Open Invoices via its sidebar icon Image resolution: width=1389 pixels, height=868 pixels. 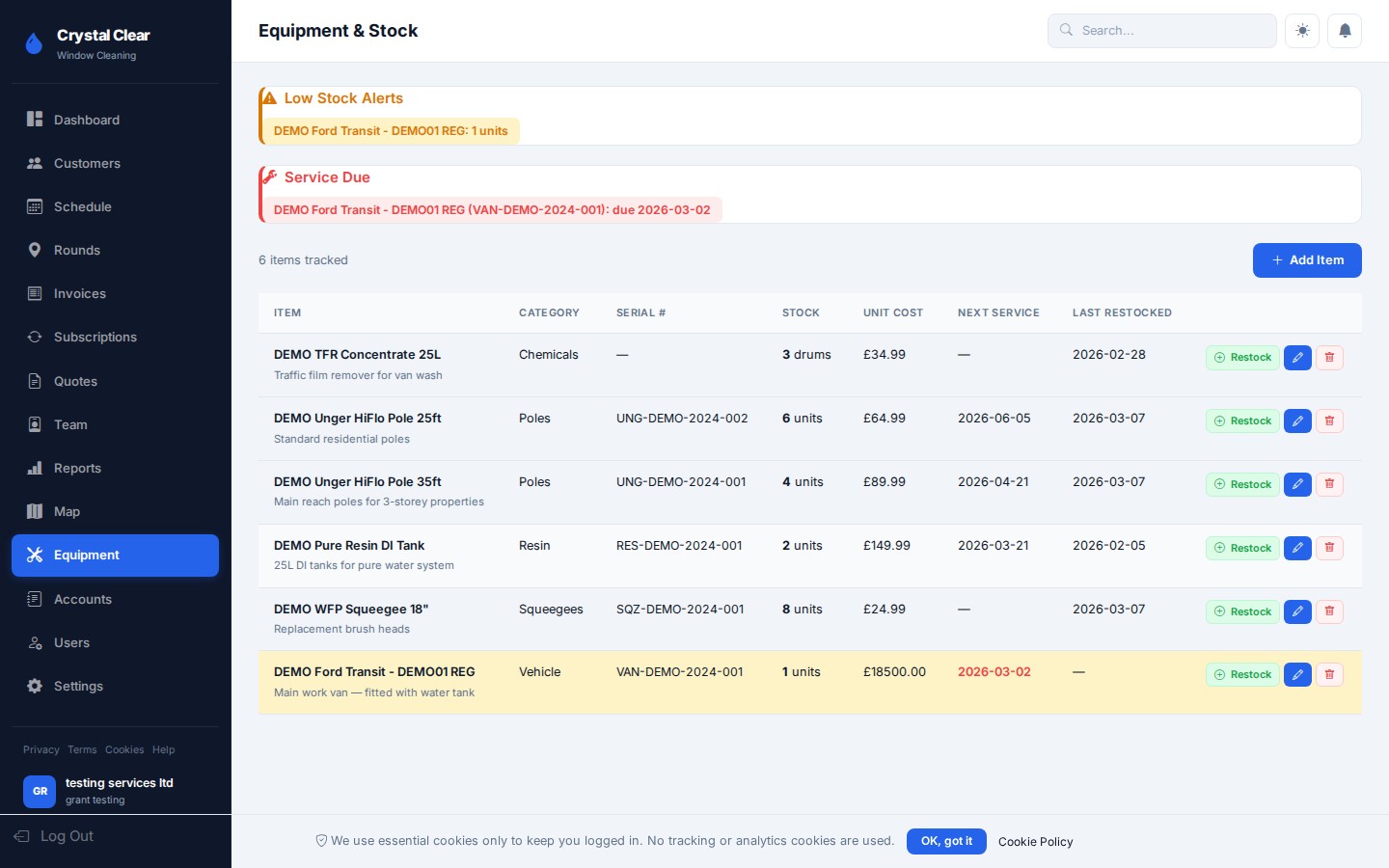(35, 293)
